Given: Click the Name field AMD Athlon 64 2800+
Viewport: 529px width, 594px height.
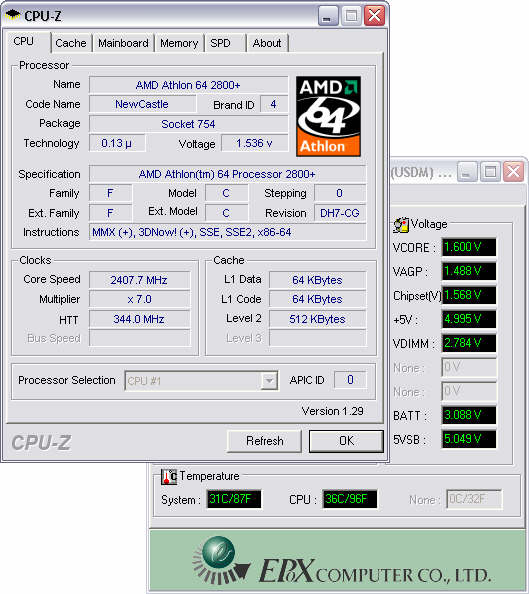Looking at the screenshot, I should [188, 85].
